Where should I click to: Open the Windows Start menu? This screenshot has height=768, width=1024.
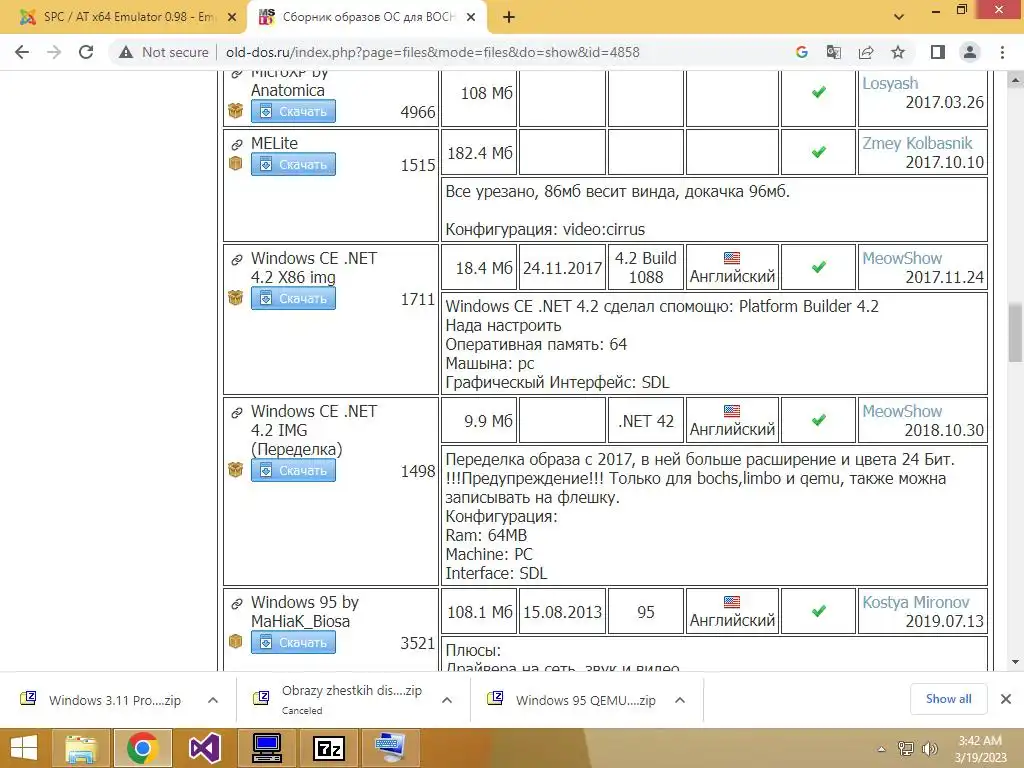[25, 748]
